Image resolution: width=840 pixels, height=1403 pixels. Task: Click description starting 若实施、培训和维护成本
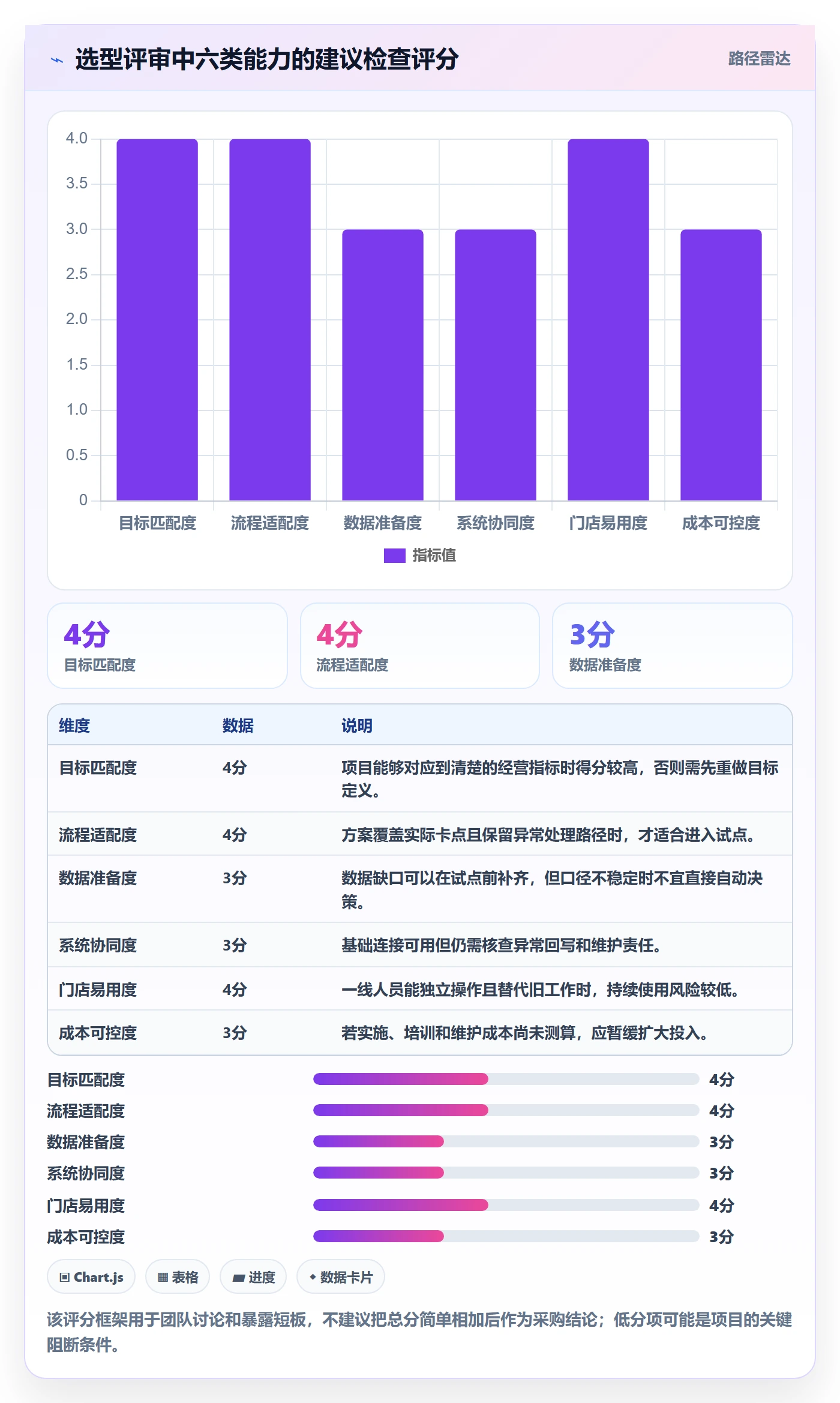tap(525, 1033)
